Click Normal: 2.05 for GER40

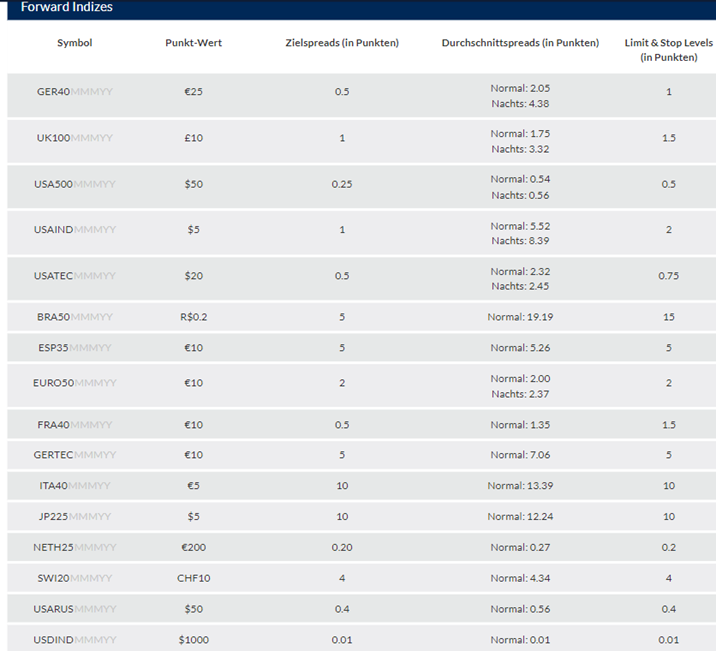pos(520,88)
